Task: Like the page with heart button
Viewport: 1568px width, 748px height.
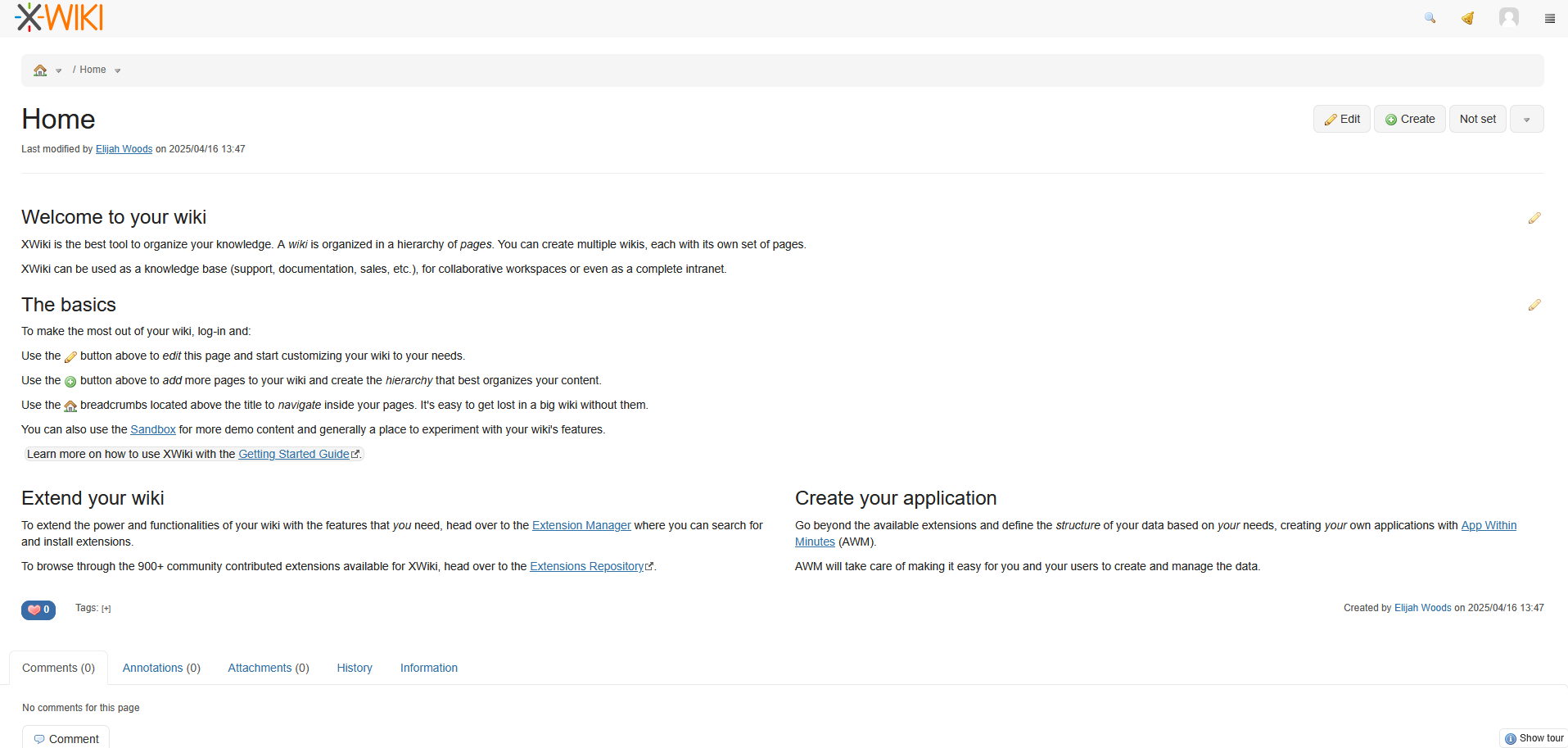Action: click(38, 610)
